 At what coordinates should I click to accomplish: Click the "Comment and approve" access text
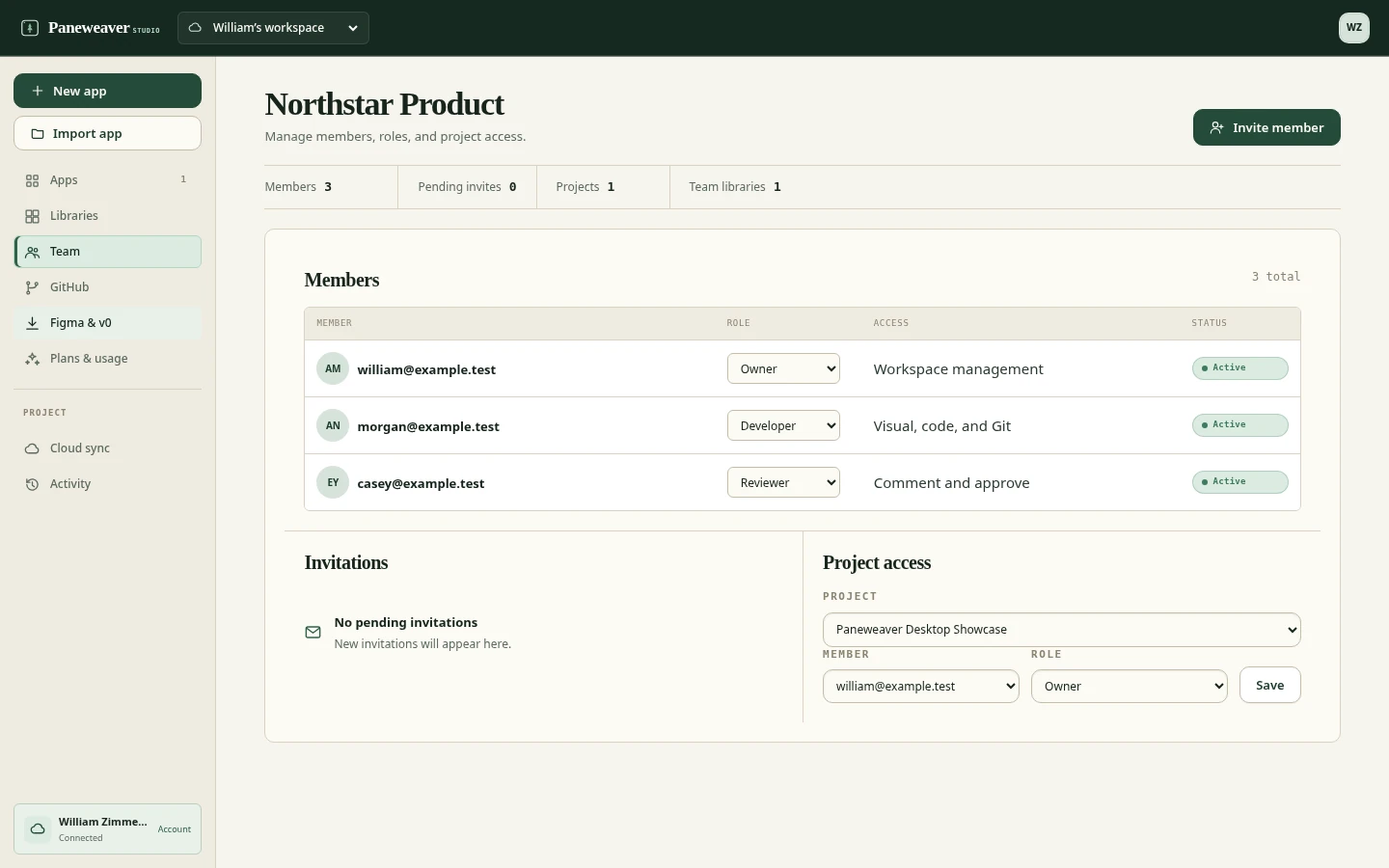[x=951, y=483]
